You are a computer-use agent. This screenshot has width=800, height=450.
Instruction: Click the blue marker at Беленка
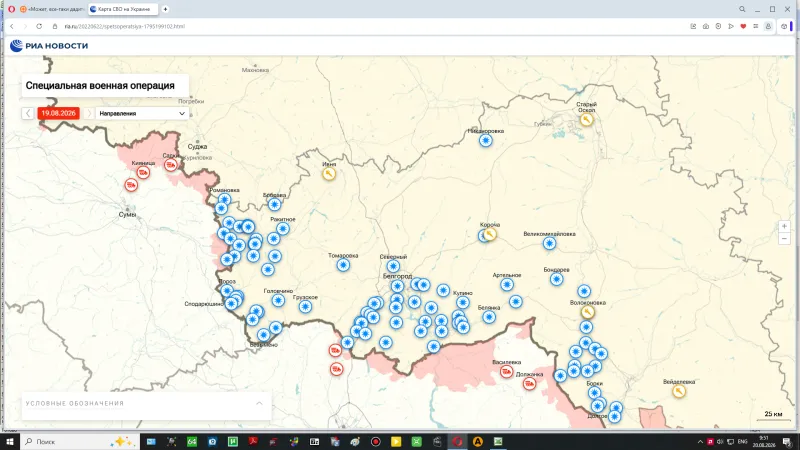[489, 317]
